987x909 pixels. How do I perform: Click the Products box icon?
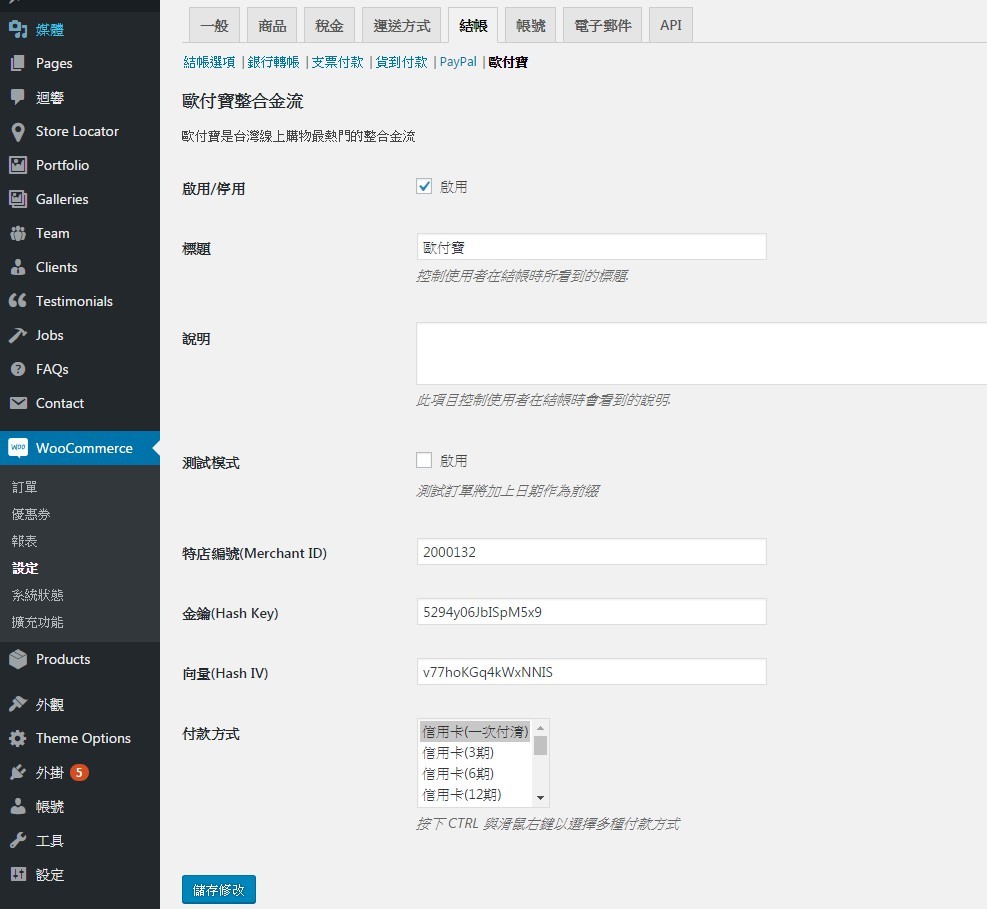[18, 659]
